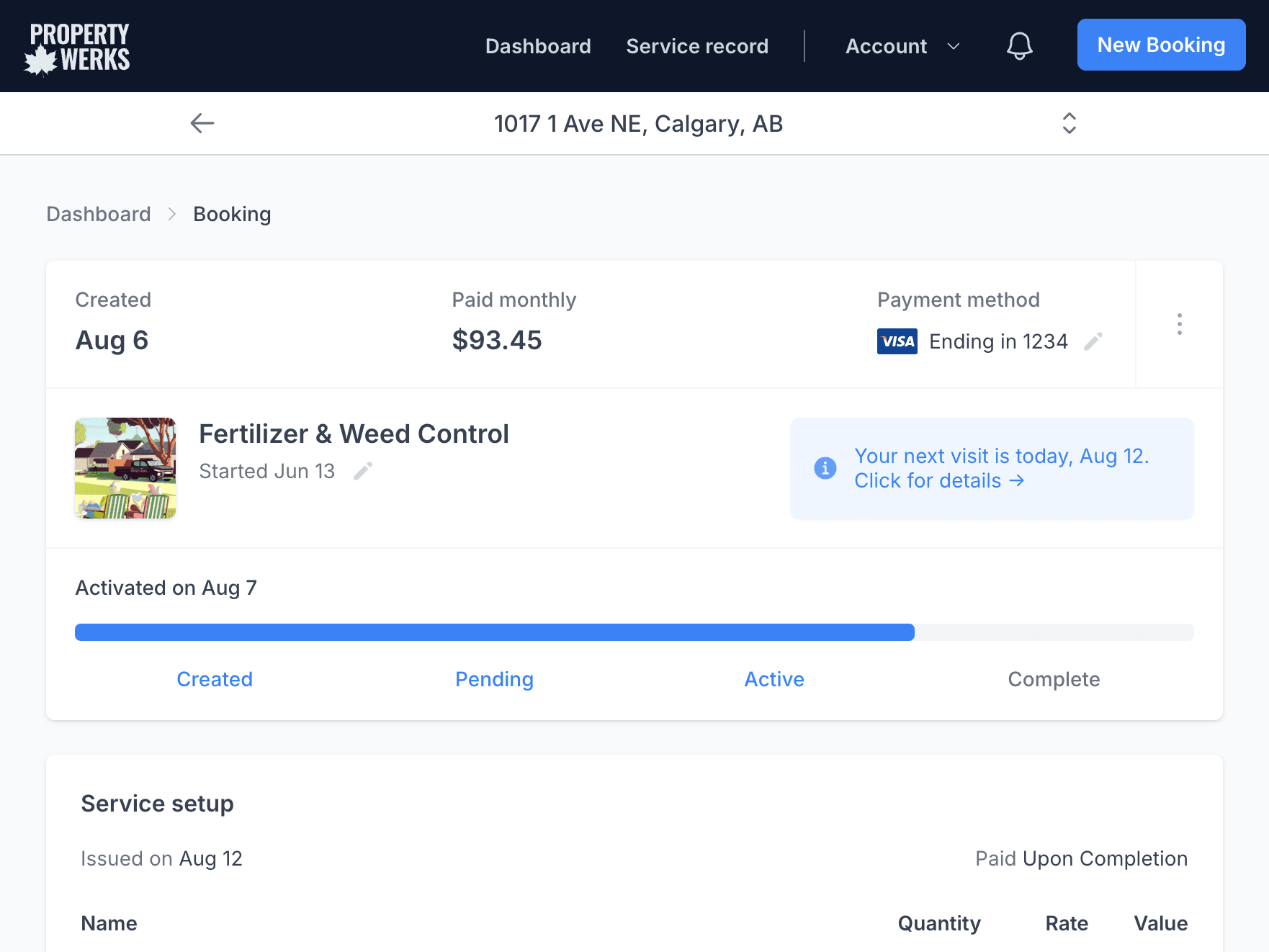Click the Name column header
The image size is (1269, 952).
click(x=109, y=923)
